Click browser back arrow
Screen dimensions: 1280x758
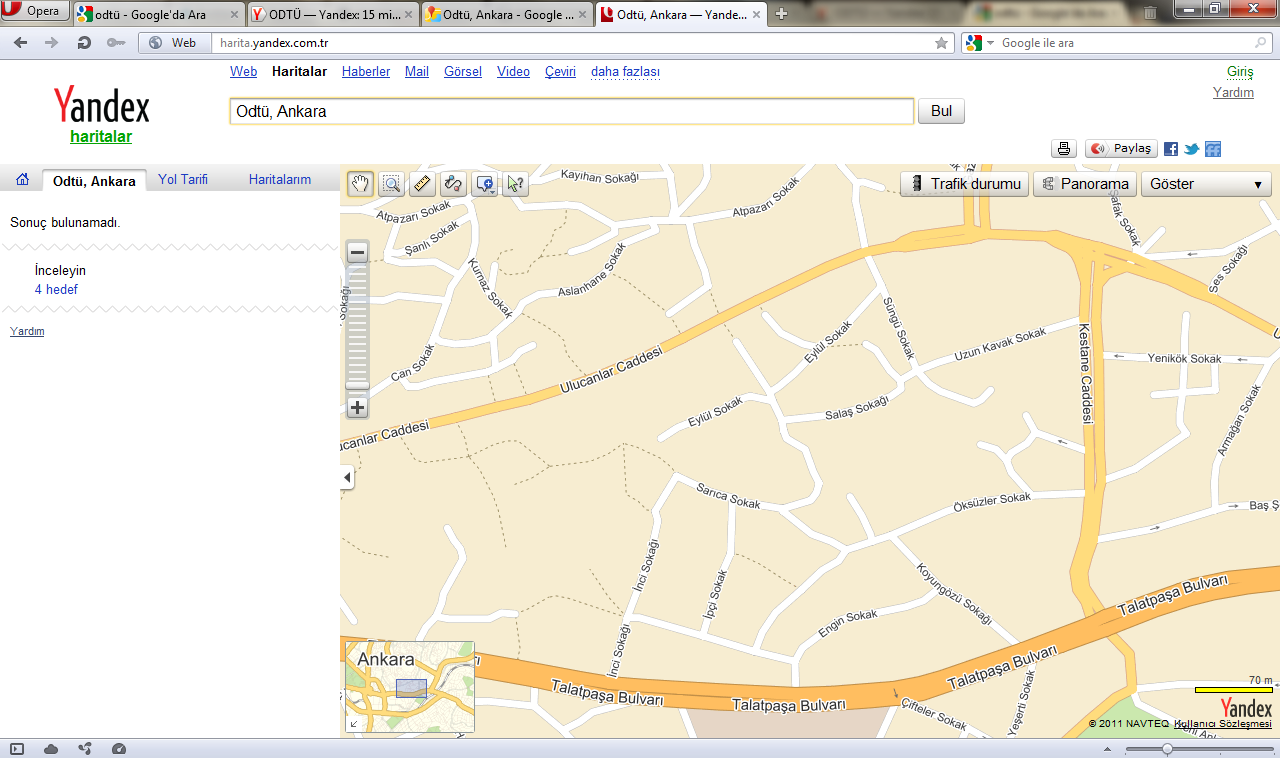tap(21, 43)
